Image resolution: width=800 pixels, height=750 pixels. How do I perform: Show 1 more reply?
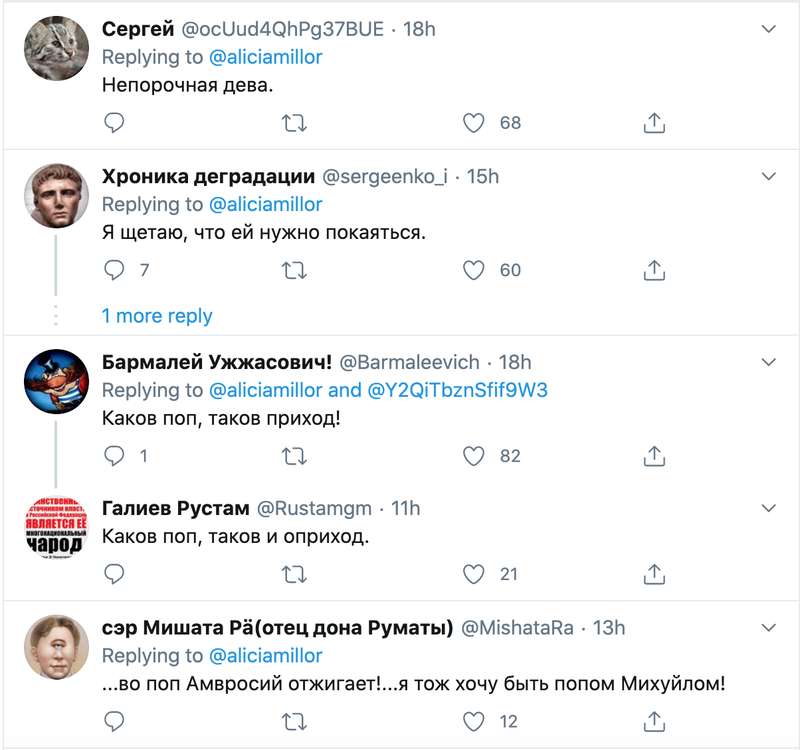[x=154, y=316]
